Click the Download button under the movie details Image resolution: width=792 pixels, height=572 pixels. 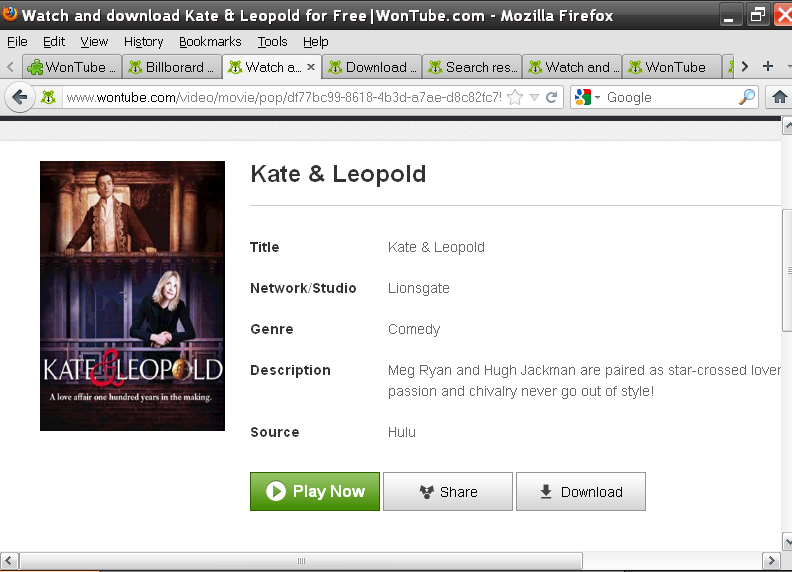point(581,491)
